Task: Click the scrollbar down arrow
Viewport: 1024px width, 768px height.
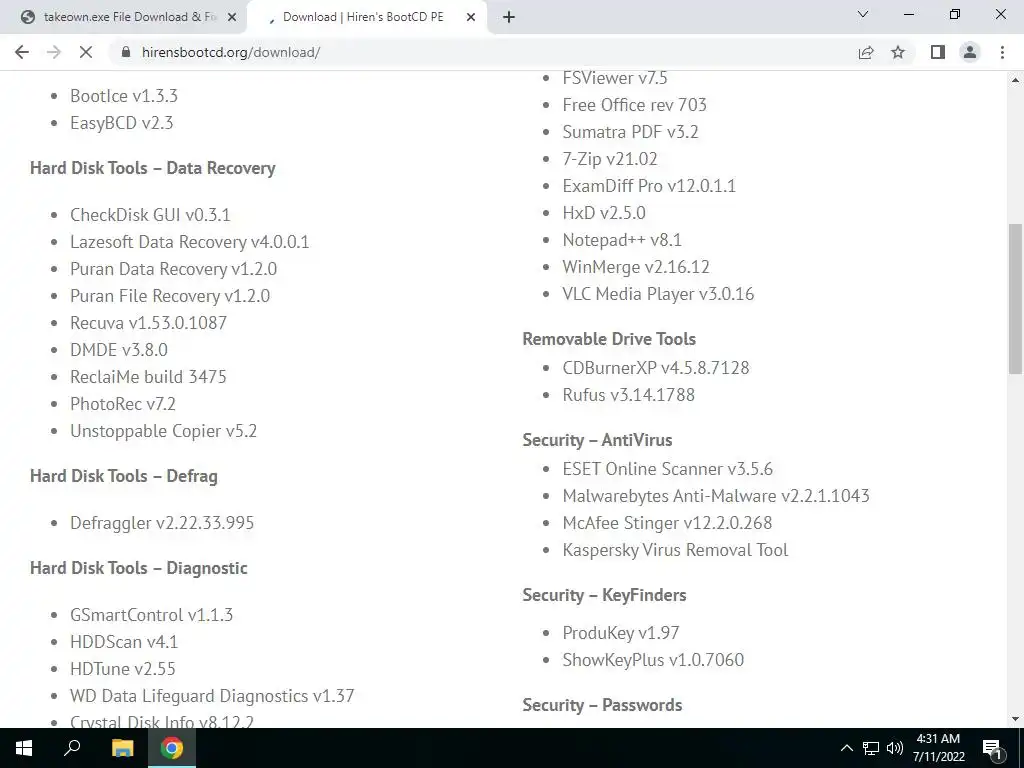Action: (x=1015, y=719)
